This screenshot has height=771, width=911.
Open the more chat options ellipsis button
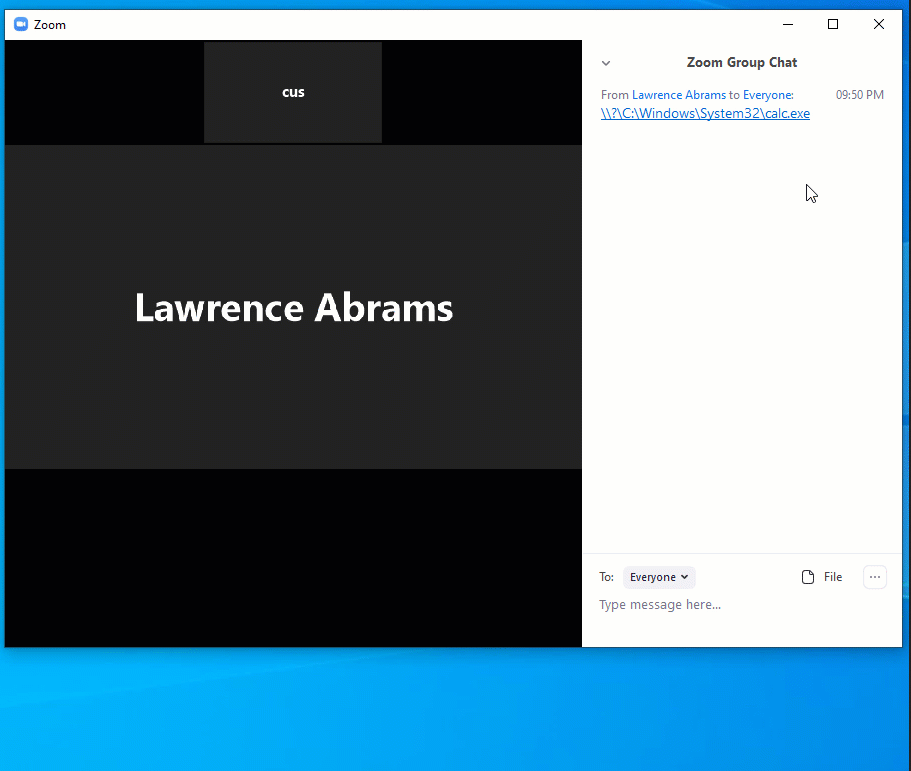874,577
